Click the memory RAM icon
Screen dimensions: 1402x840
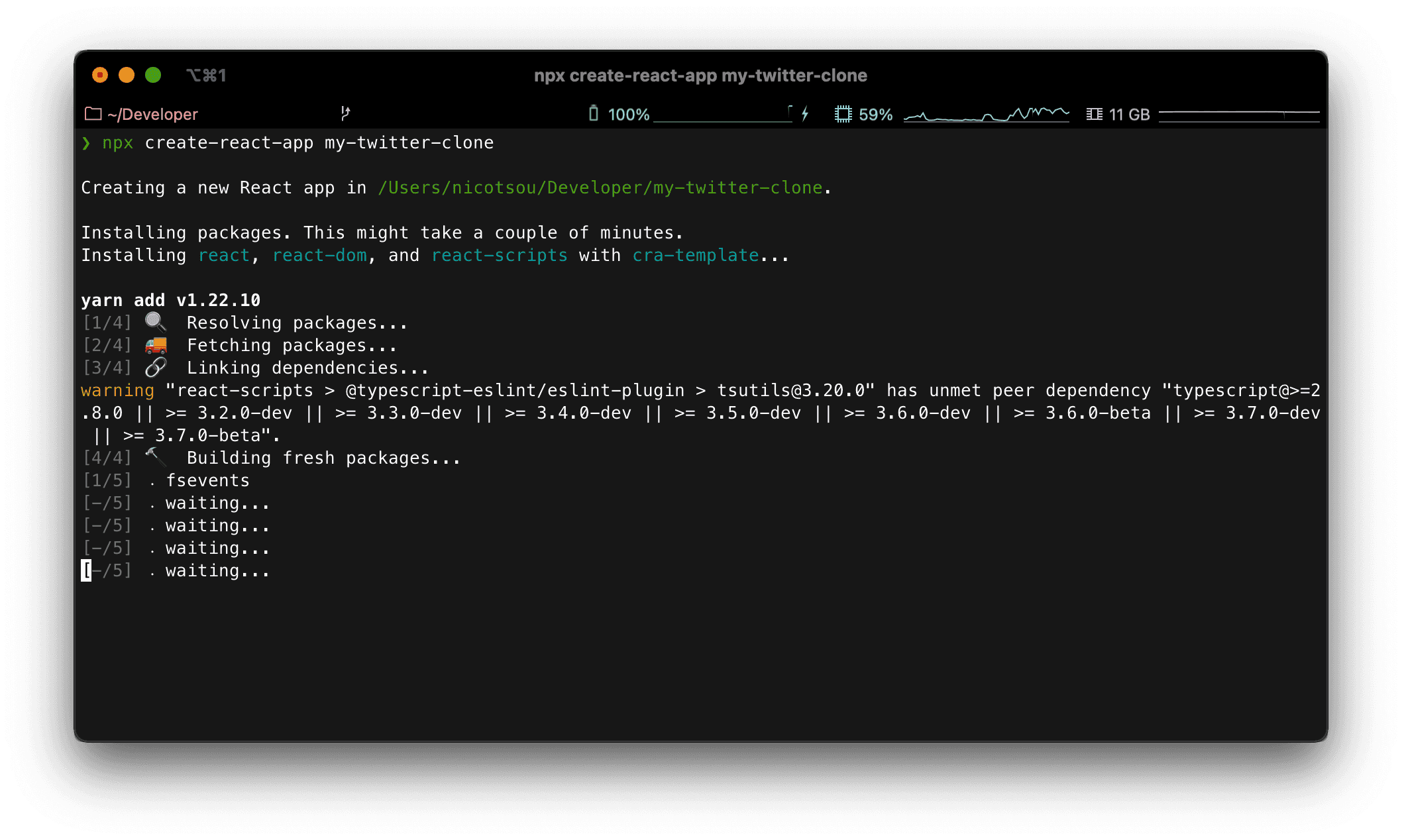pos(1094,114)
